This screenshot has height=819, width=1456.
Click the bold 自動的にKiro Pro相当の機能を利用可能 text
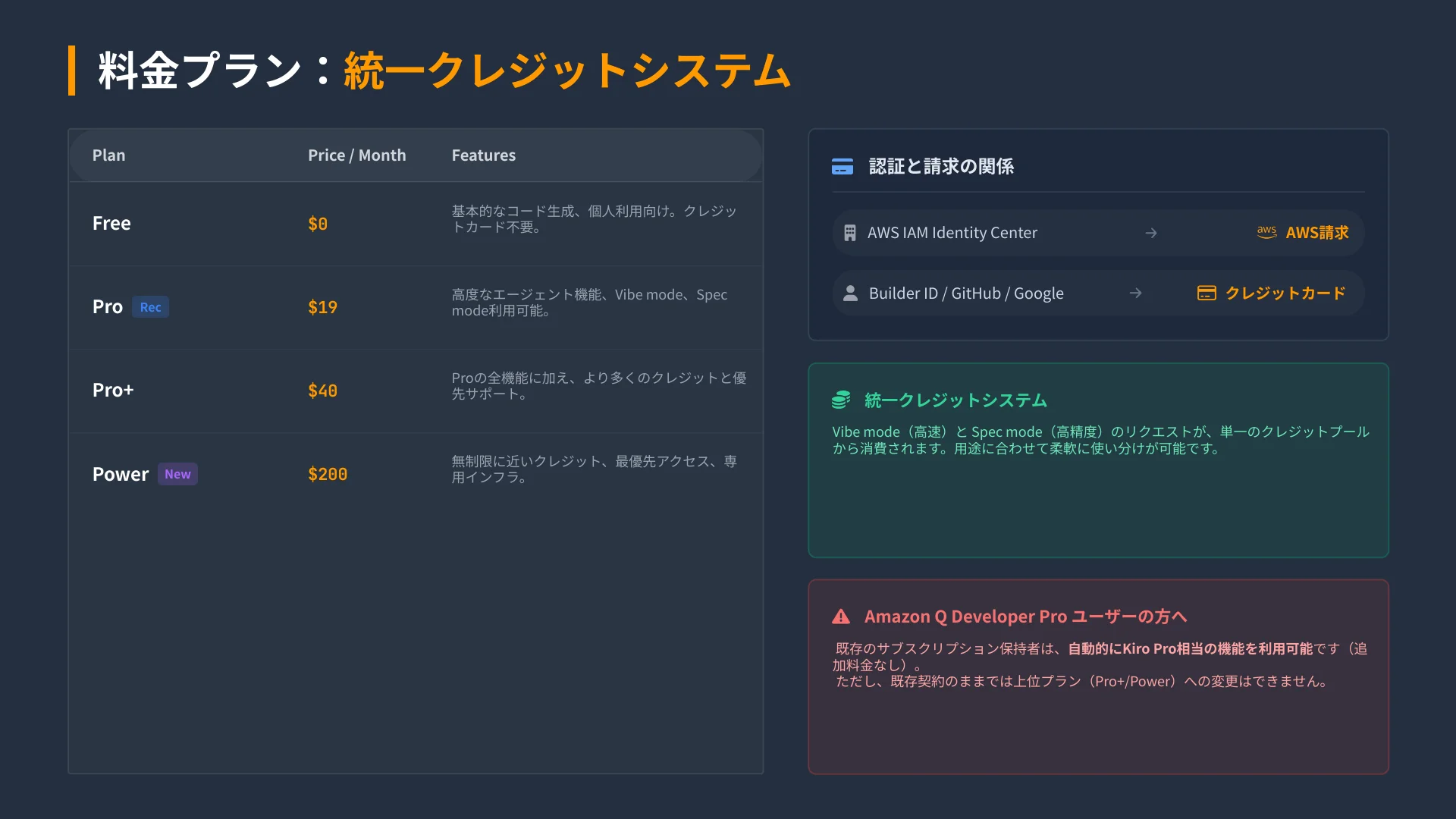pos(1191,649)
